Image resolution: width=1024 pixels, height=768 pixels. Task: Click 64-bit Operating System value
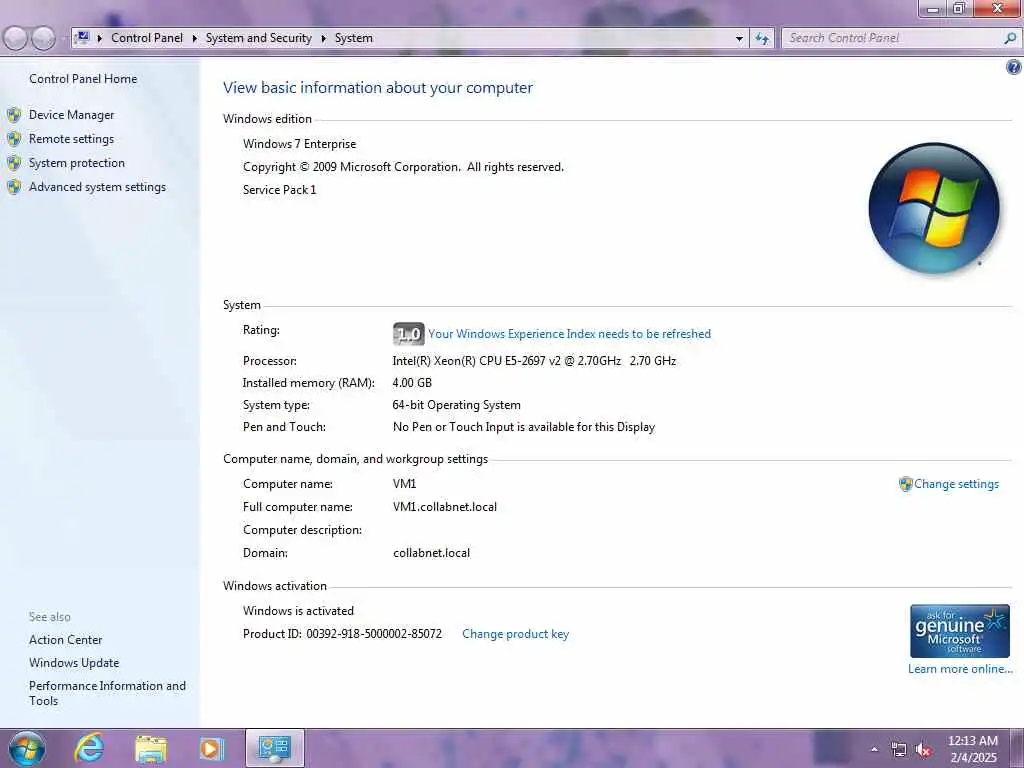coord(456,405)
